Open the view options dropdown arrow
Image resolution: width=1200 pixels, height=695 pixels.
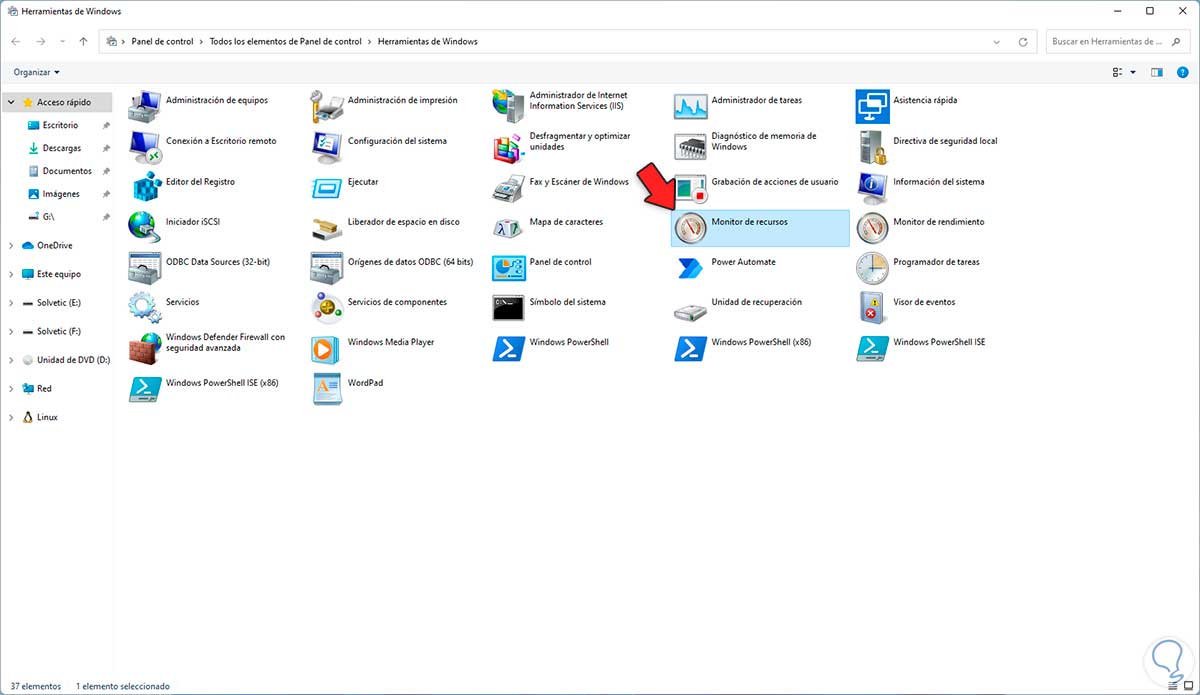coord(1133,72)
